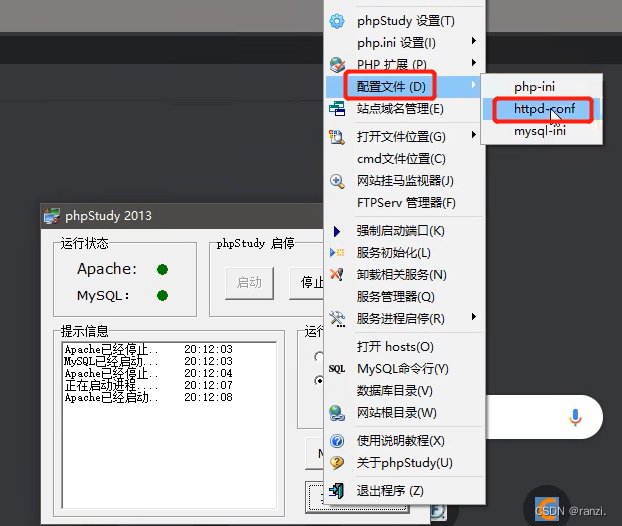Image resolution: width=622 pixels, height=526 pixels.
Task: Select the checked radio button in 运行 group
Action: pos(319,381)
